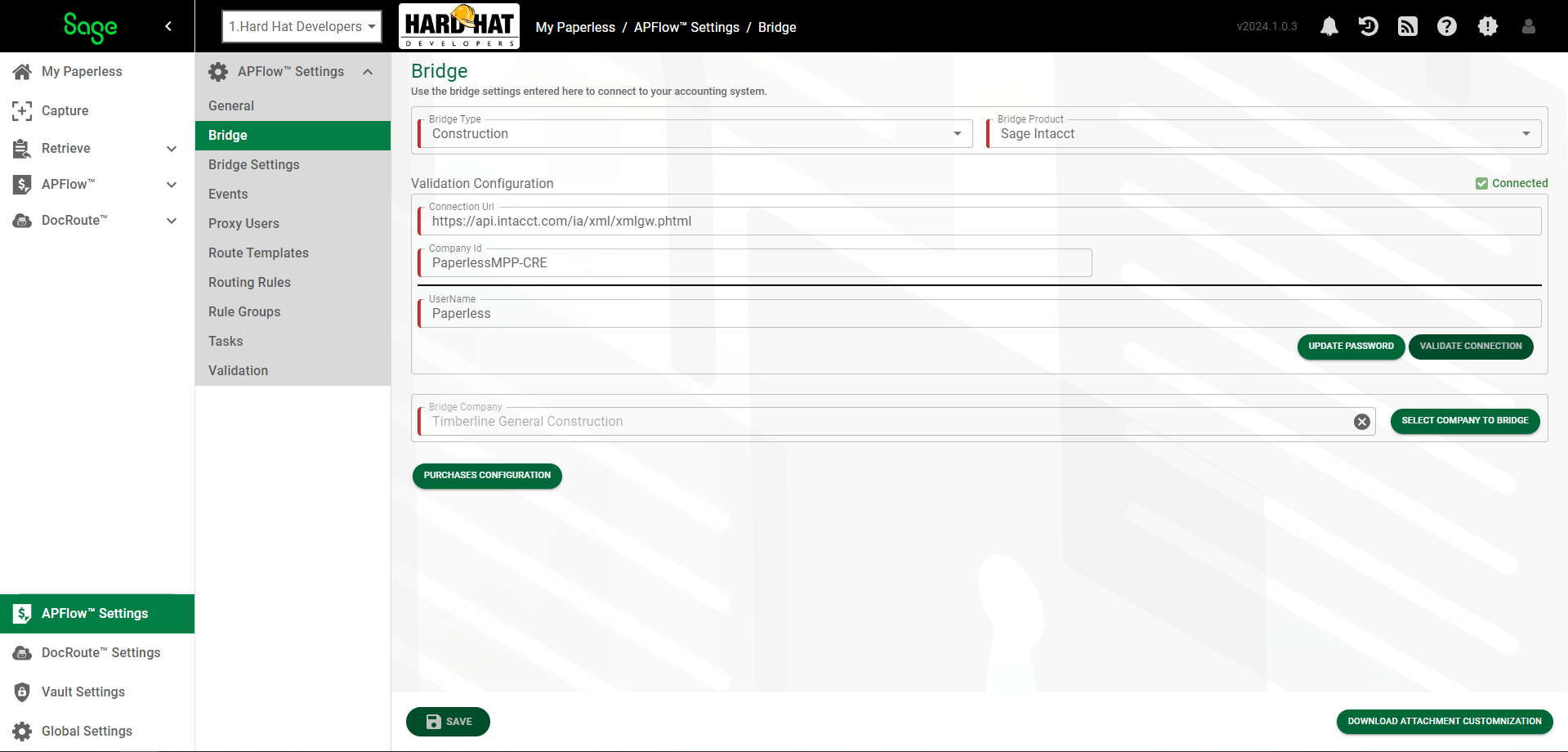
Task: Click the UserName input field
Action: tap(980, 313)
